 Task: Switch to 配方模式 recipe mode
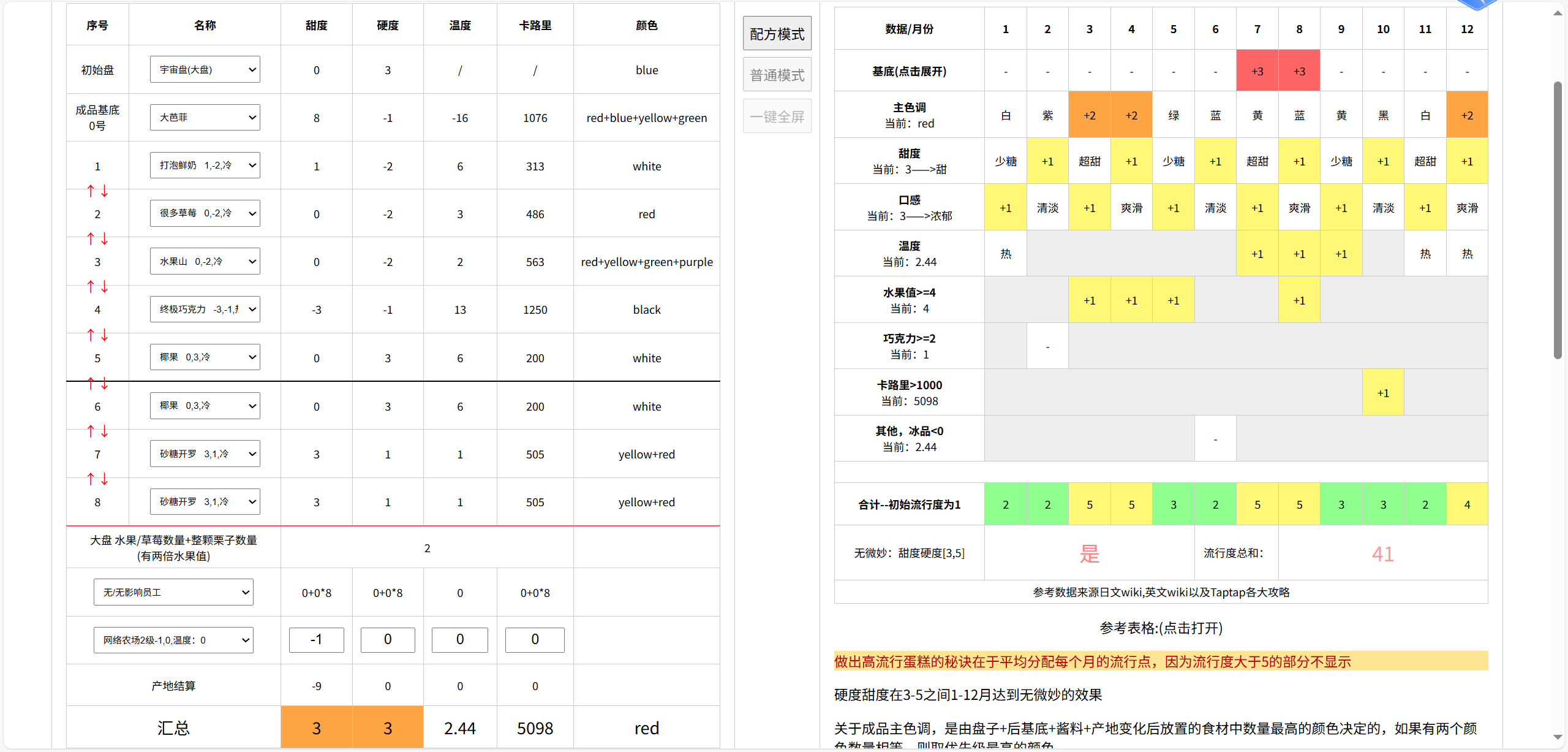coord(777,34)
